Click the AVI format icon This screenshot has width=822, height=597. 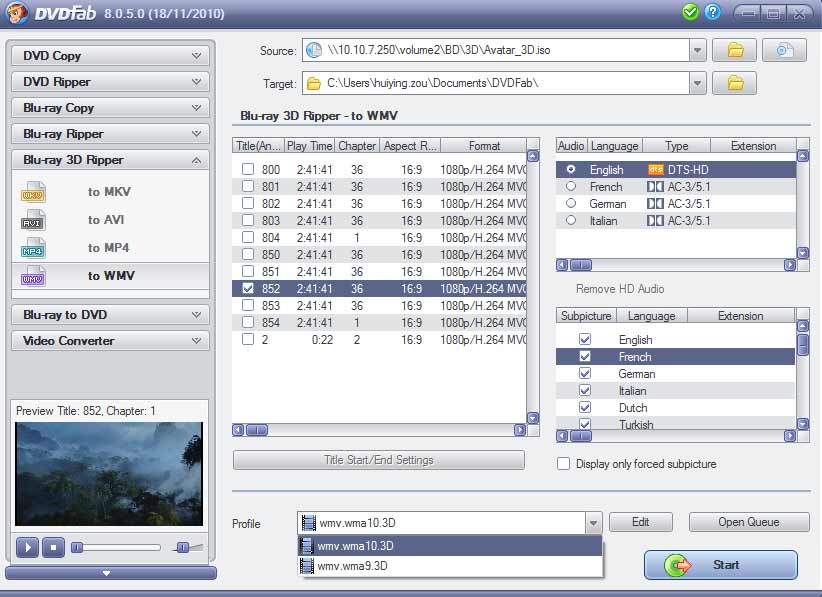tap(33, 220)
